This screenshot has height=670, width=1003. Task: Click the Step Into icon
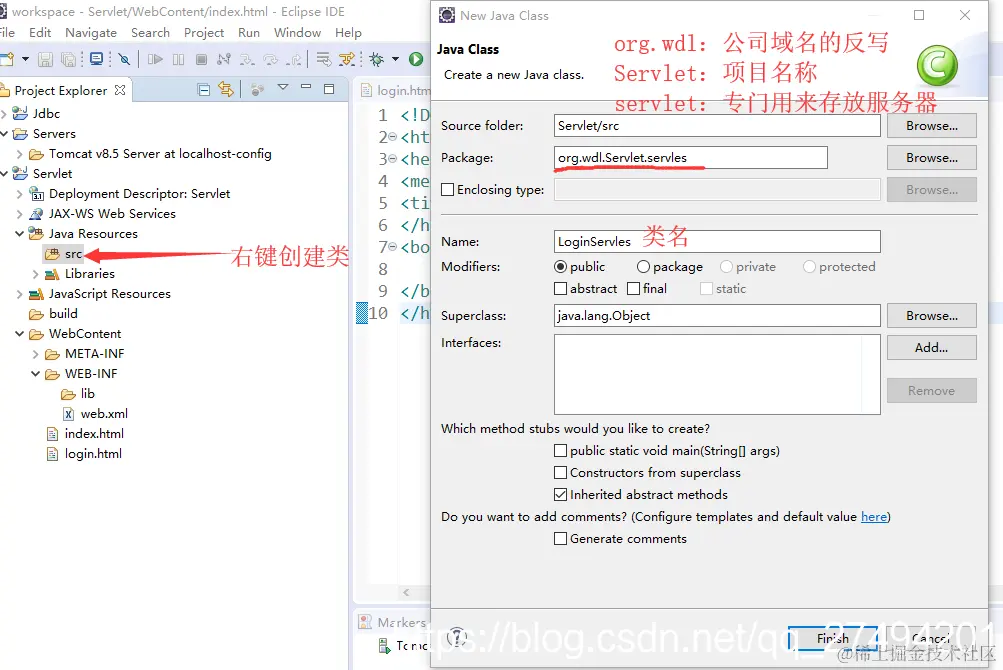[247, 60]
